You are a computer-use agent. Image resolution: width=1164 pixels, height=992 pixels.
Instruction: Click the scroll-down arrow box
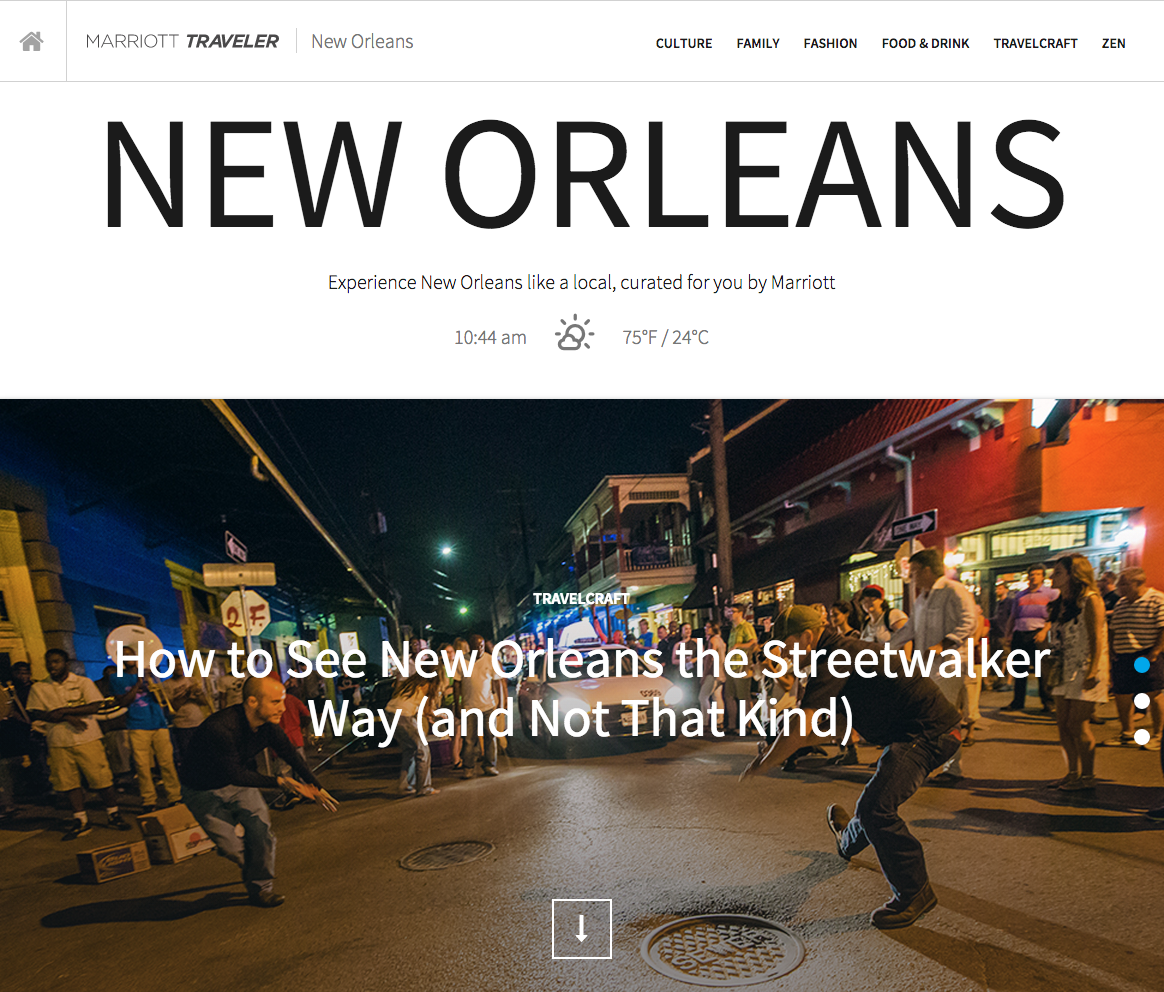[582, 929]
